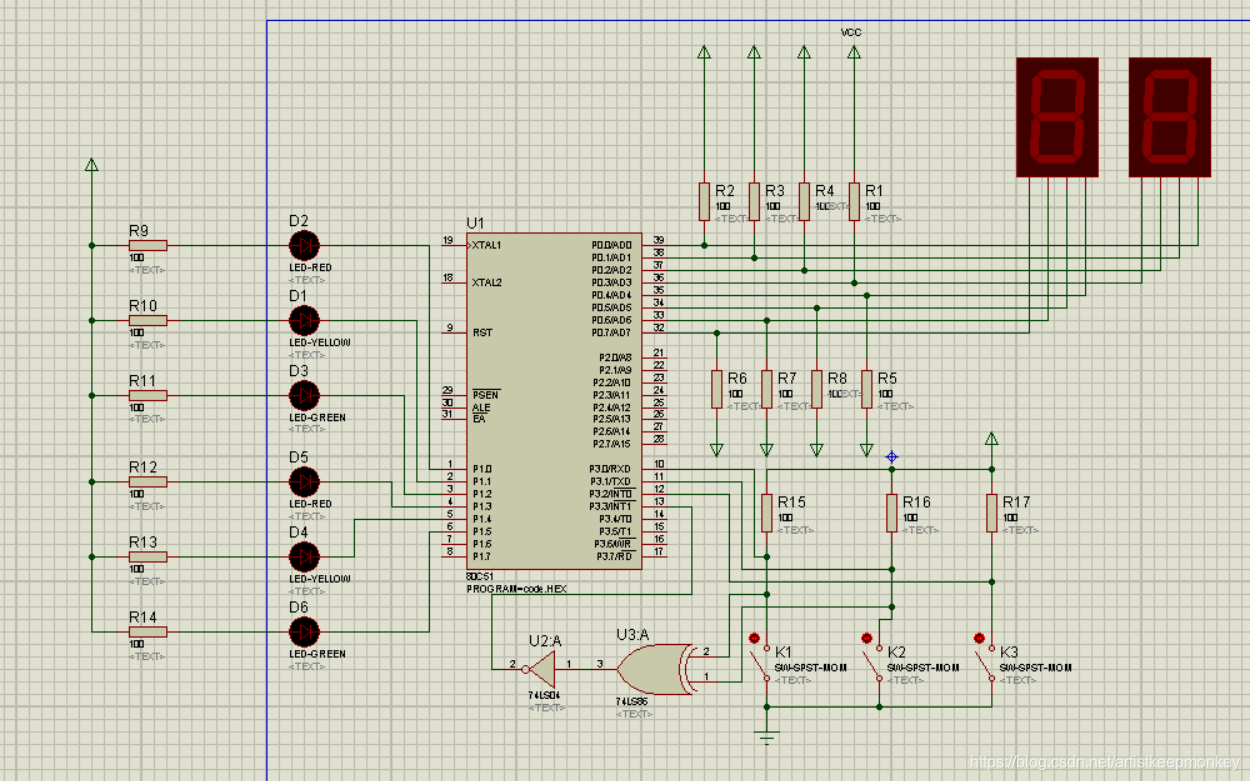Click the blue origin marker above R16

click(892, 456)
